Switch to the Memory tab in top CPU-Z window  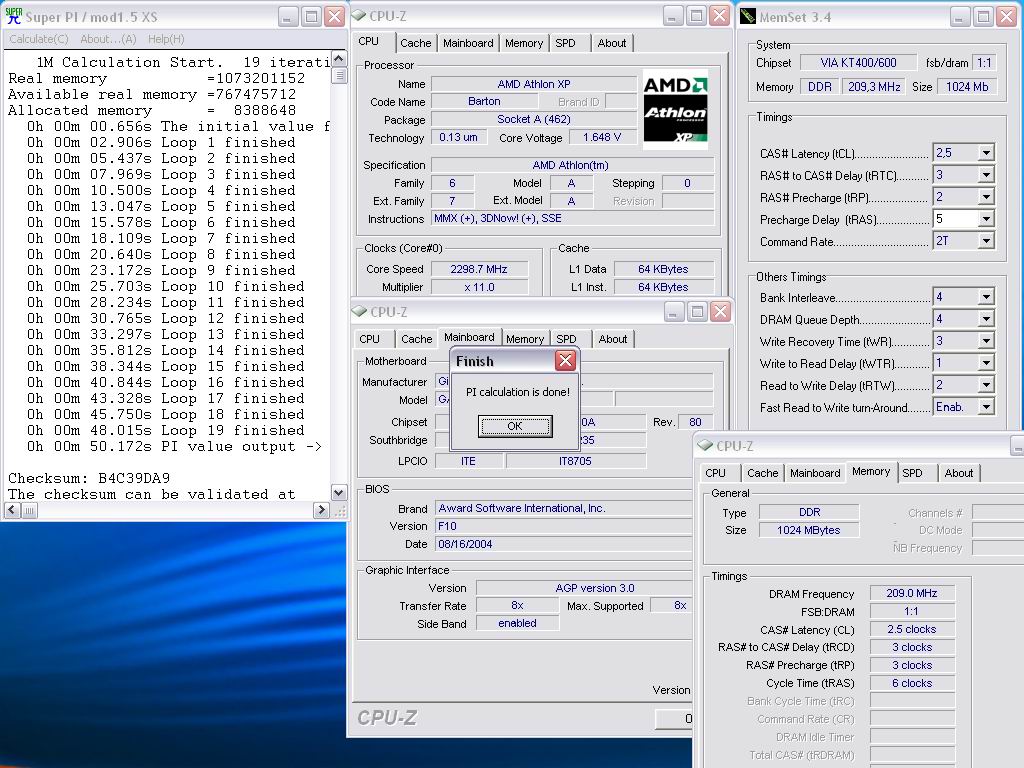point(524,43)
